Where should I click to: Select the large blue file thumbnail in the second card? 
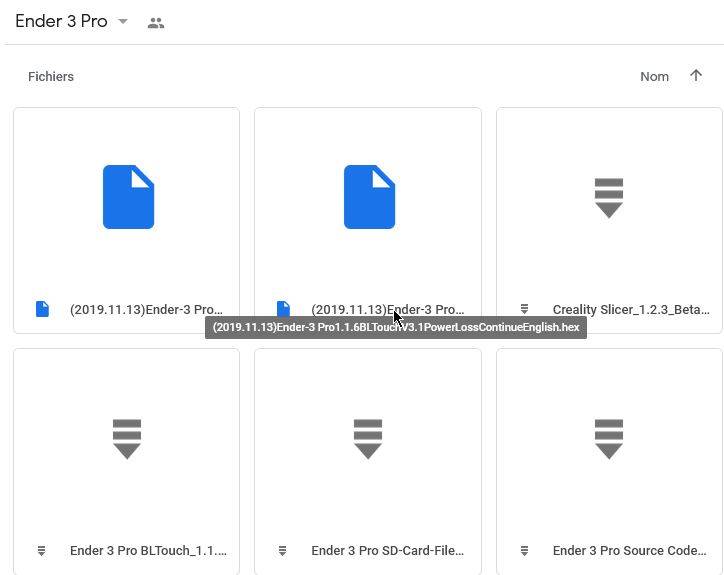coord(369,197)
